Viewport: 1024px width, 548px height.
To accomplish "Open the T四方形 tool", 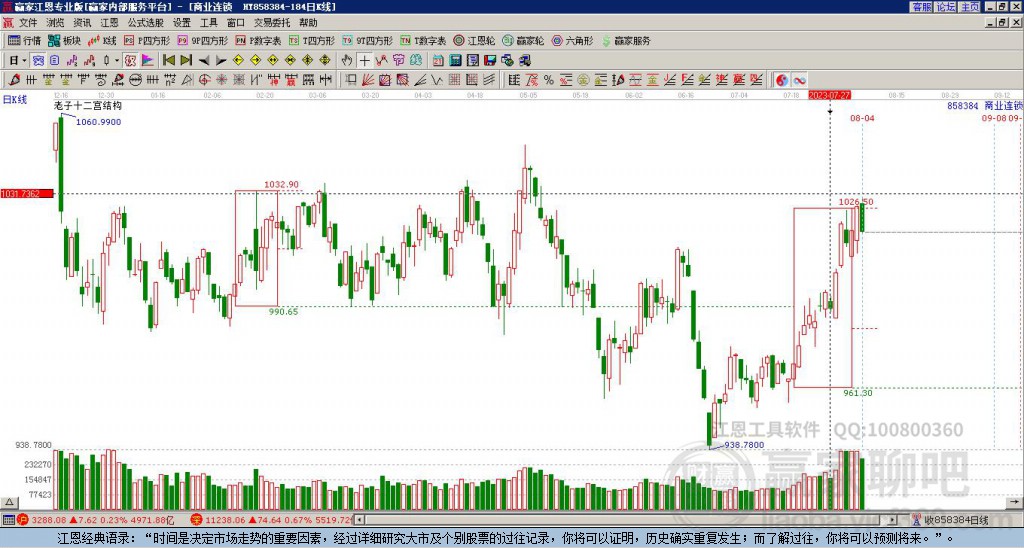I will pos(312,40).
